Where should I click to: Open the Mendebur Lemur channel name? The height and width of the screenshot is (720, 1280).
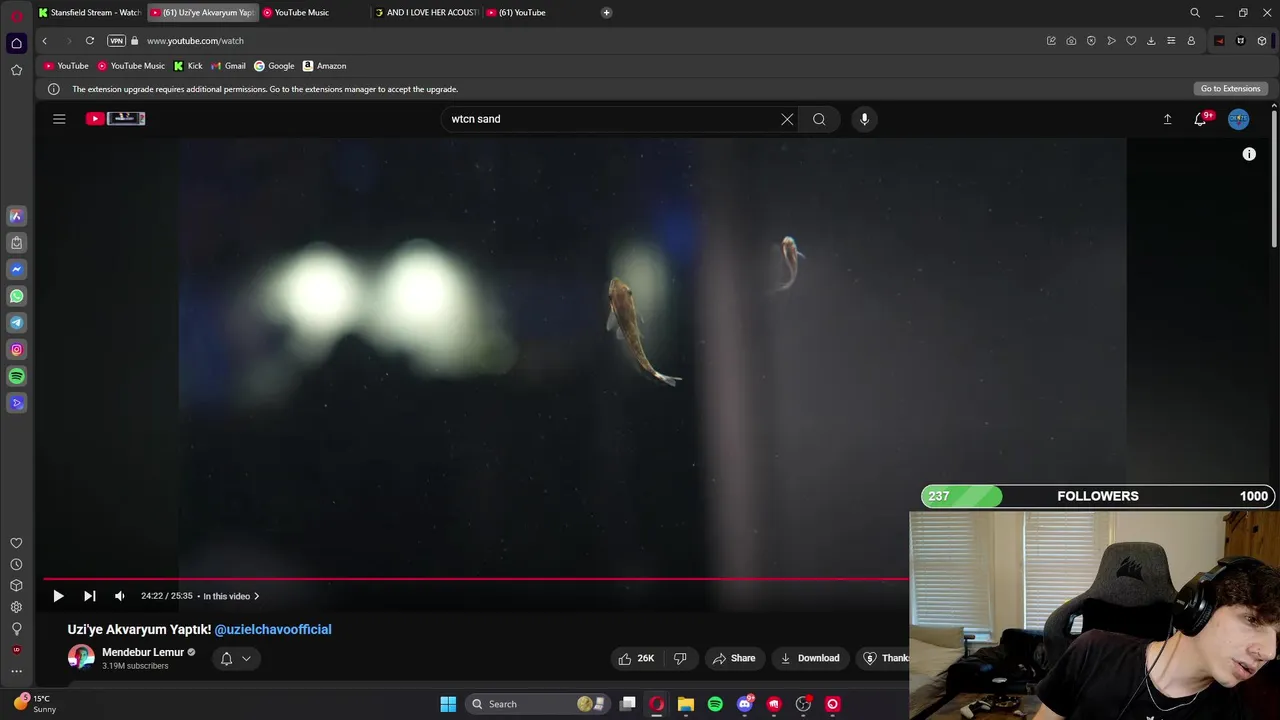143,652
